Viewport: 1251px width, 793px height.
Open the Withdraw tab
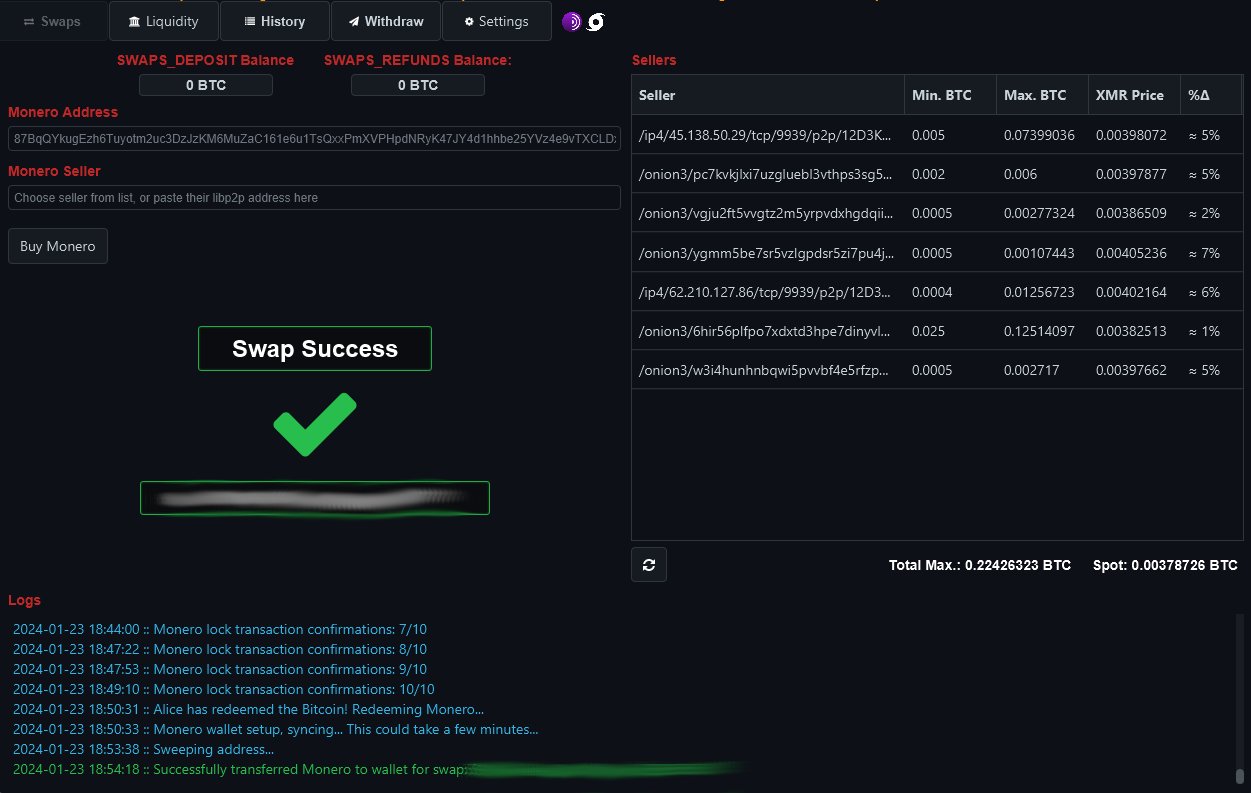[x=385, y=21]
